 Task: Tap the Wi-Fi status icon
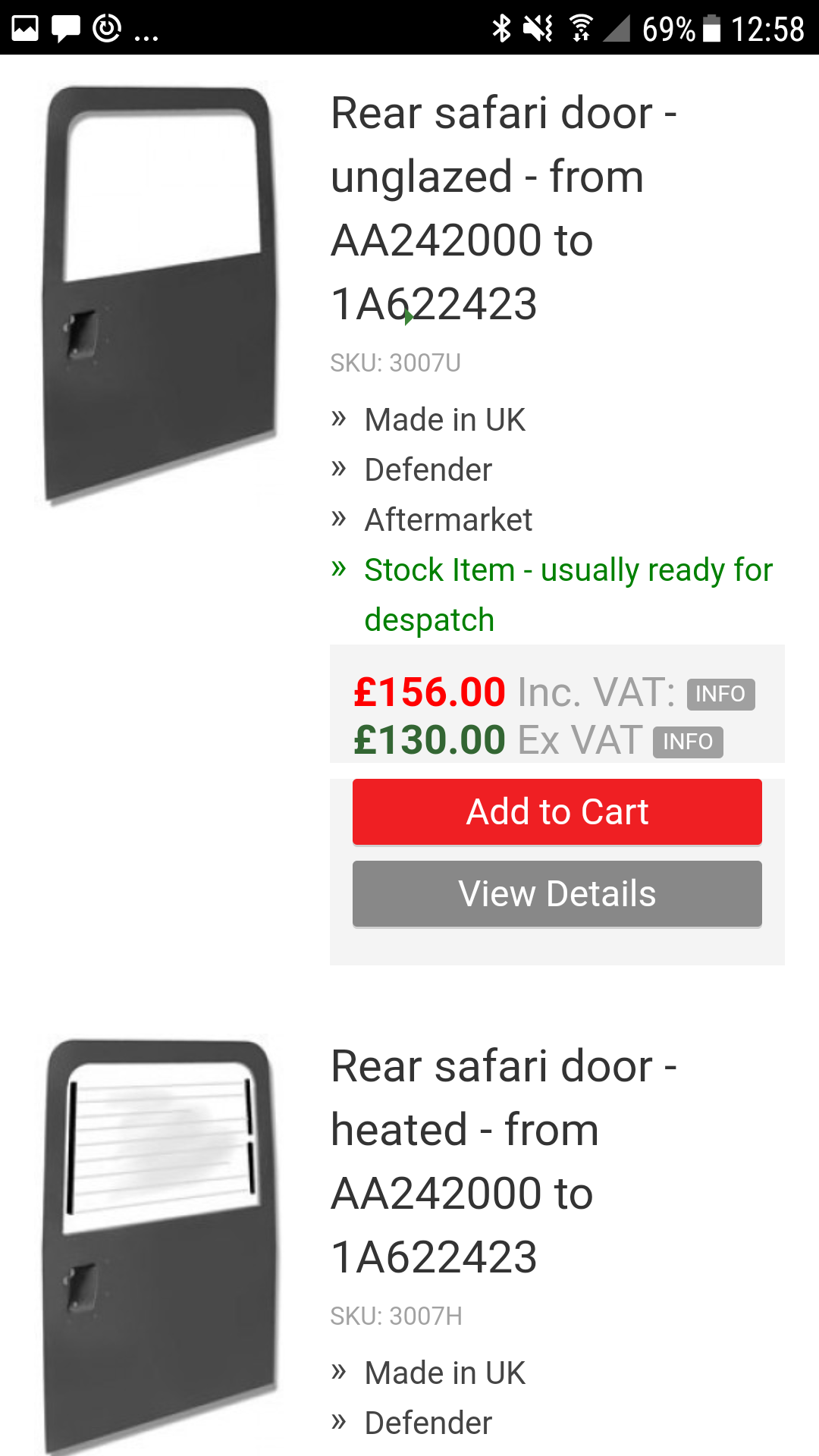pos(581,28)
